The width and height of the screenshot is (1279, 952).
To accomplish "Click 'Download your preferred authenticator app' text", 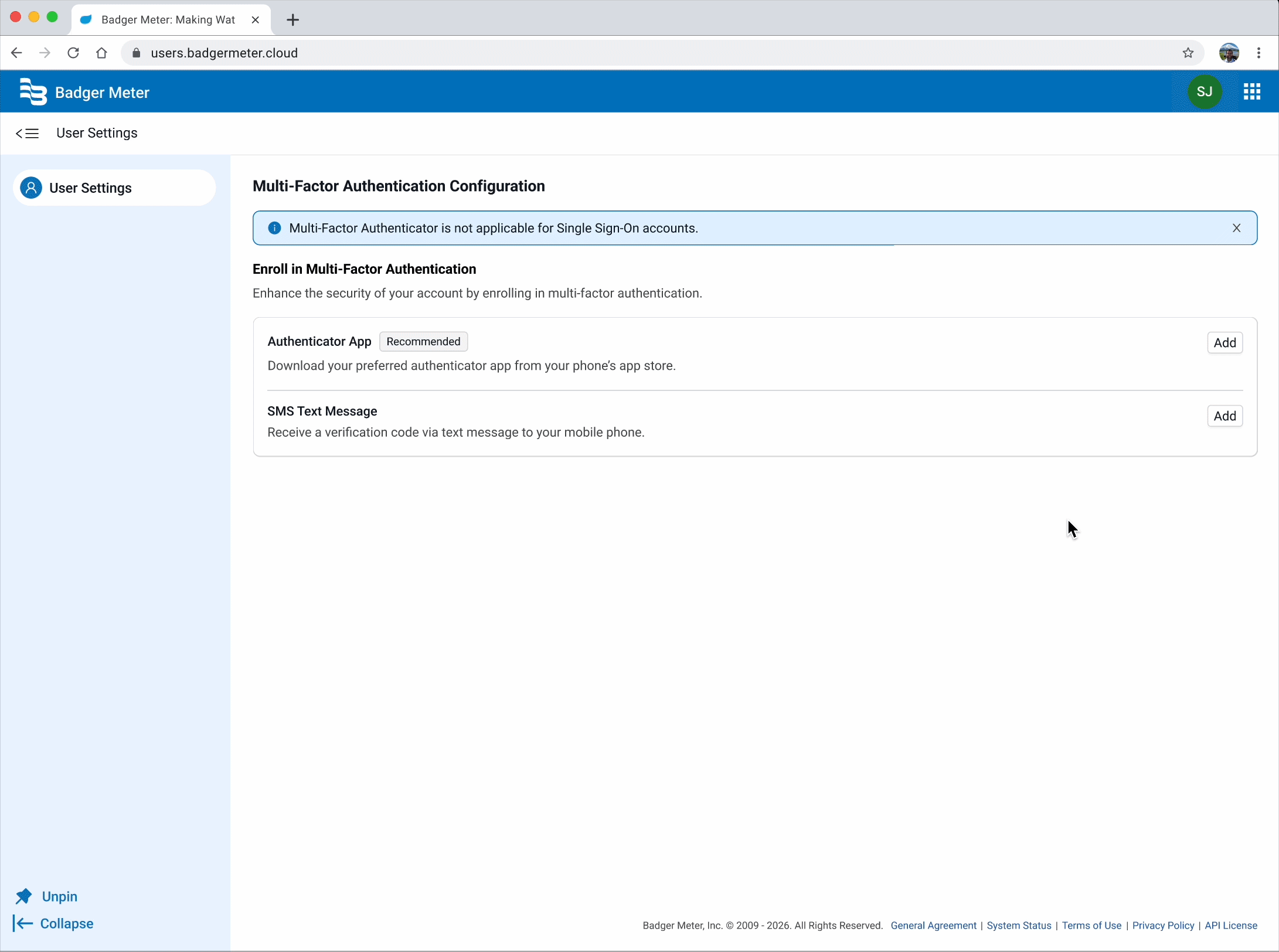I will (472, 366).
